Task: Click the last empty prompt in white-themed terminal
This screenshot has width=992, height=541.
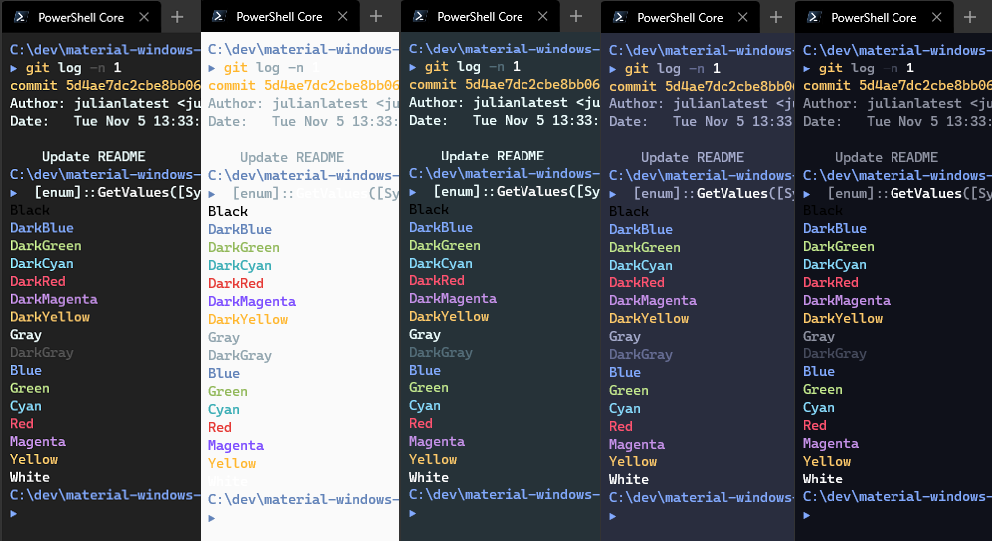Action: coord(212,518)
